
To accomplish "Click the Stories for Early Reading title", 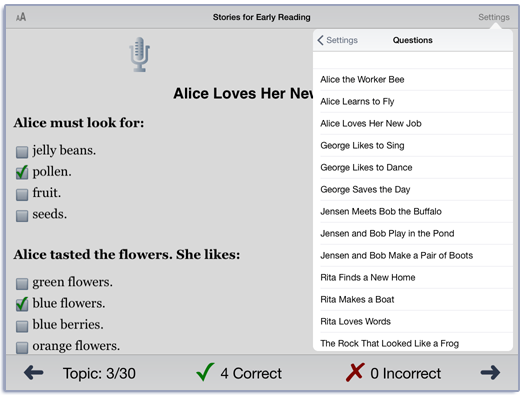I will tap(261, 17).
